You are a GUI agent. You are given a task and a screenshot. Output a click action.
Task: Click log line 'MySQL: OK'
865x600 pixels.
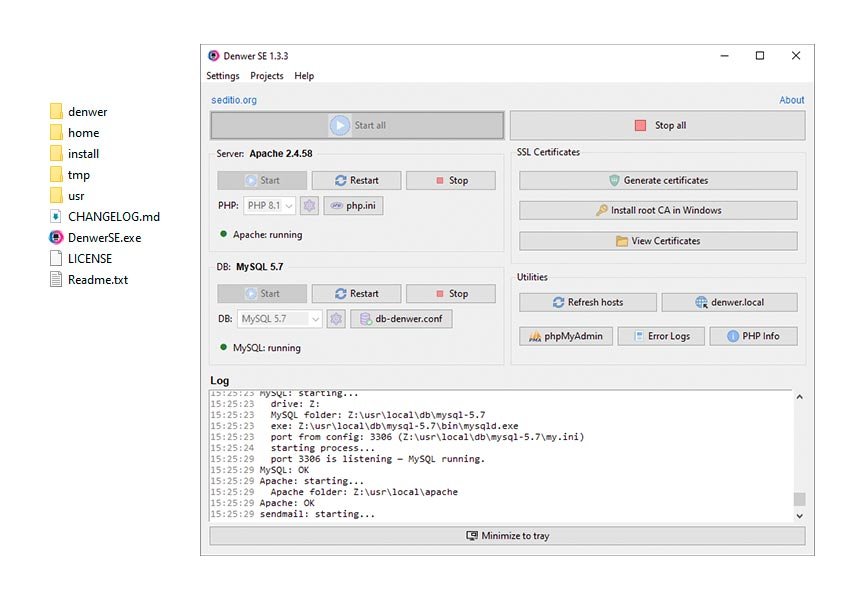tap(284, 470)
